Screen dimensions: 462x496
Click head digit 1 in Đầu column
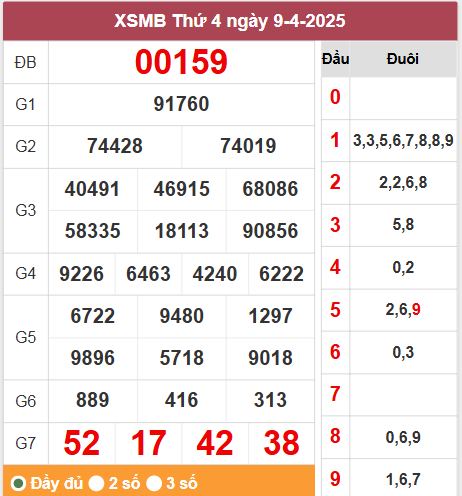(335, 140)
